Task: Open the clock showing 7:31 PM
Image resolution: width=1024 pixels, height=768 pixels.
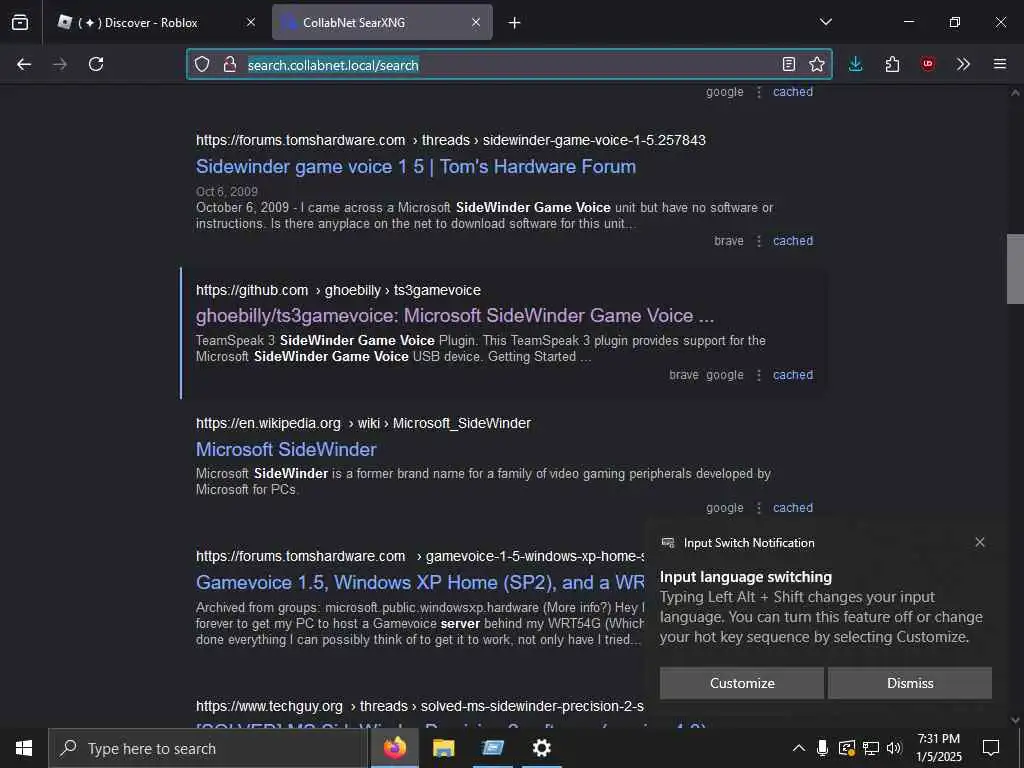Action: pos(938,748)
